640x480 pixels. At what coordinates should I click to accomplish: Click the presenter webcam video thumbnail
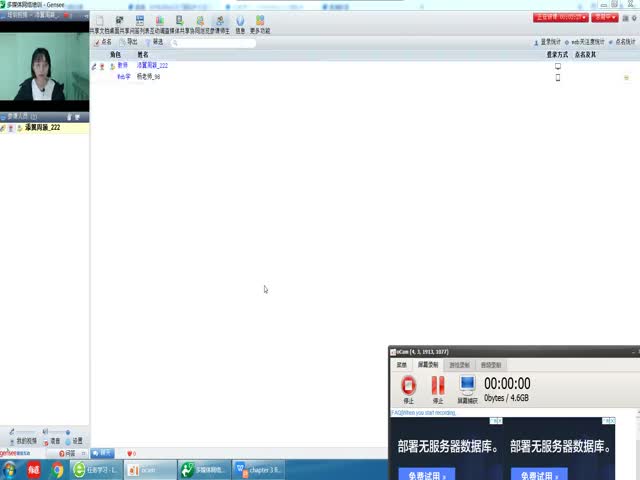point(44,67)
